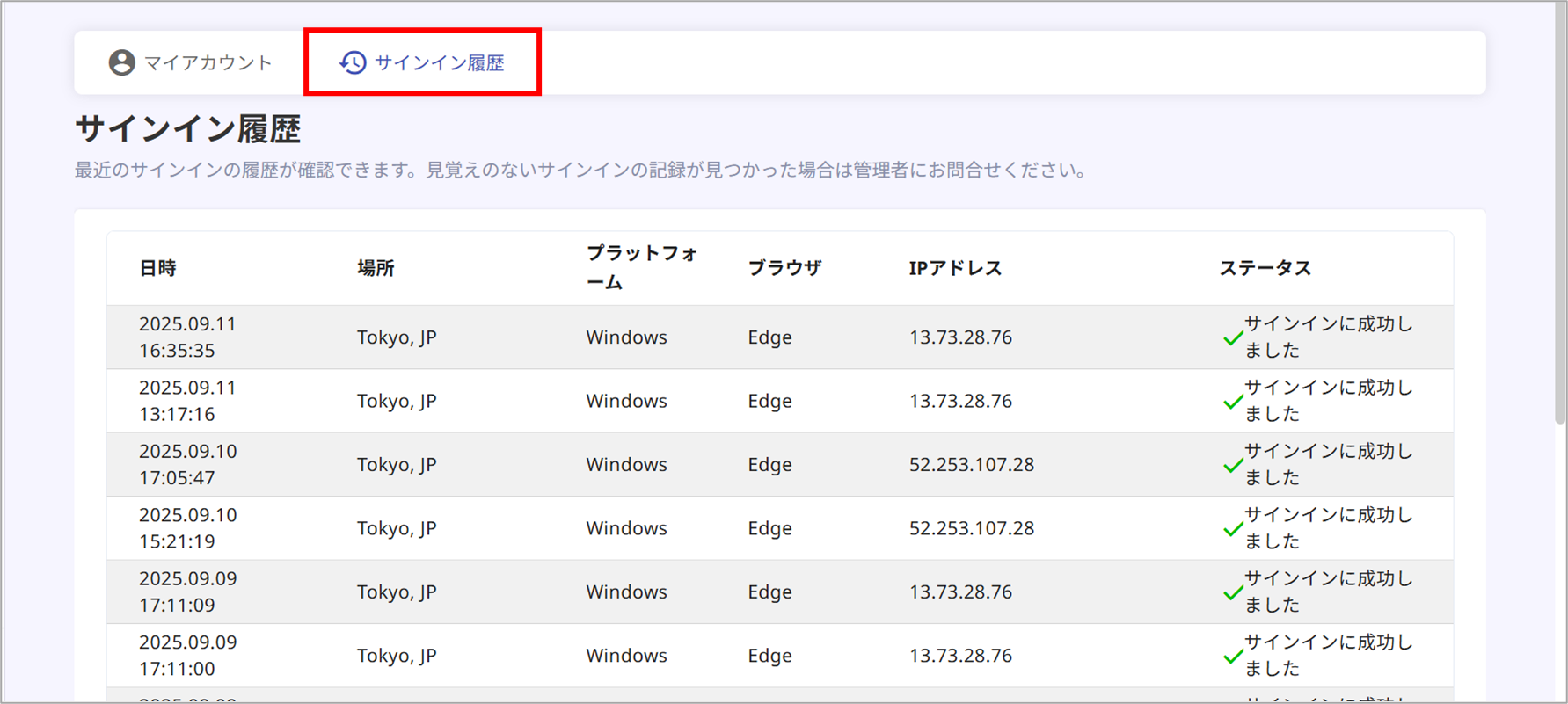
Task: Click Tokyo, JP in the 17:05:47 row
Action: pyautogui.click(x=397, y=465)
